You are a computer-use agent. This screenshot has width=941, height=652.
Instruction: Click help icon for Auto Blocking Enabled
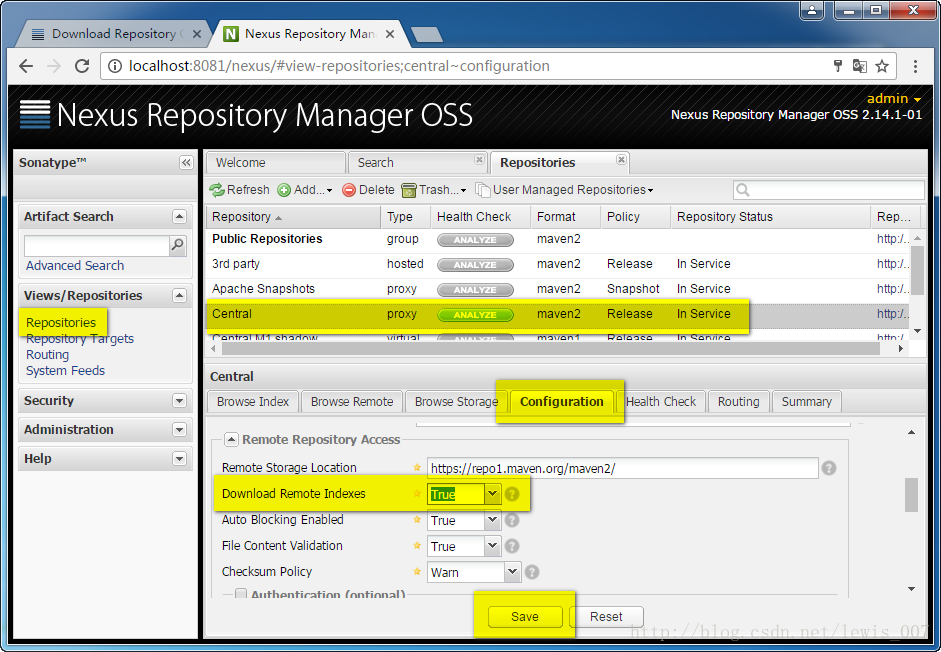click(x=512, y=520)
